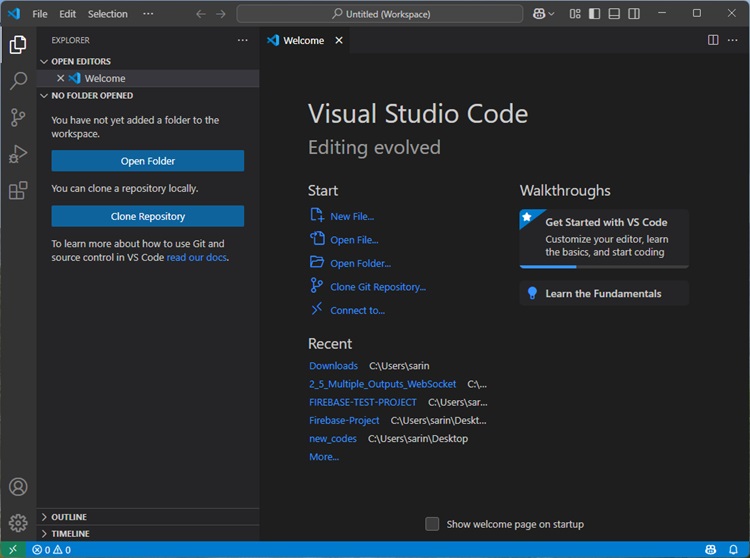Open Get Started with VS Code walkthrough

coord(604,238)
